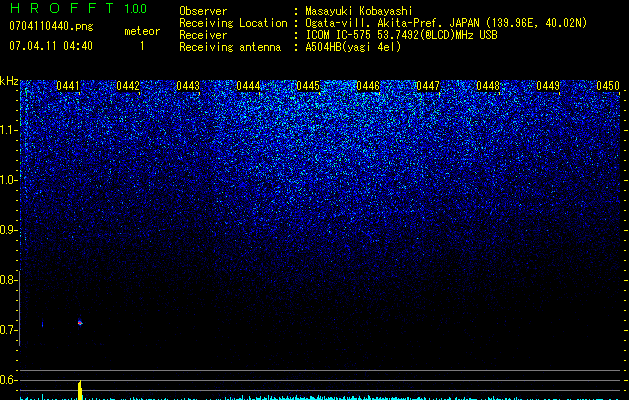
Task: Click the 0.9 kHz axis label
Action: [x=8, y=230]
